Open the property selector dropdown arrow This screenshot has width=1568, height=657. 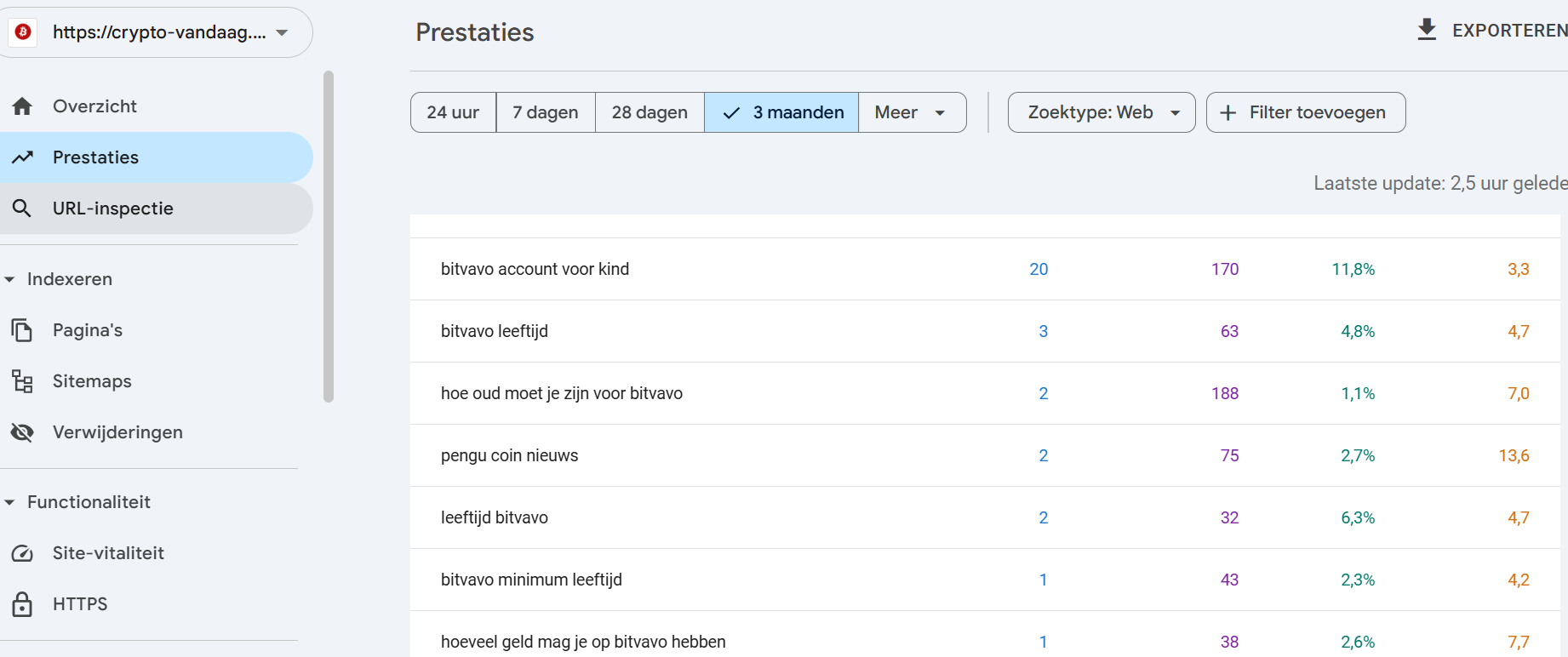pyautogui.click(x=282, y=32)
